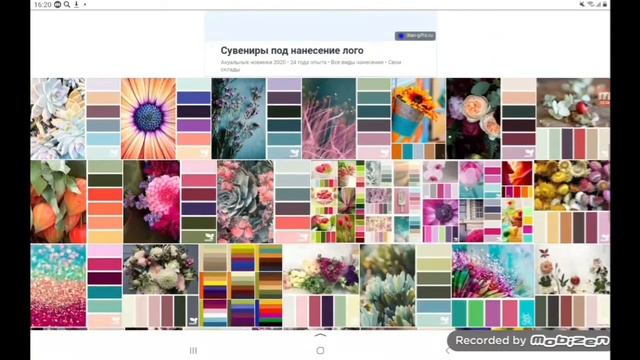This screenshot has height=360, width=640.
Task: Open the orange sunflower in blue pot image
Action: [x=419, y=118]
